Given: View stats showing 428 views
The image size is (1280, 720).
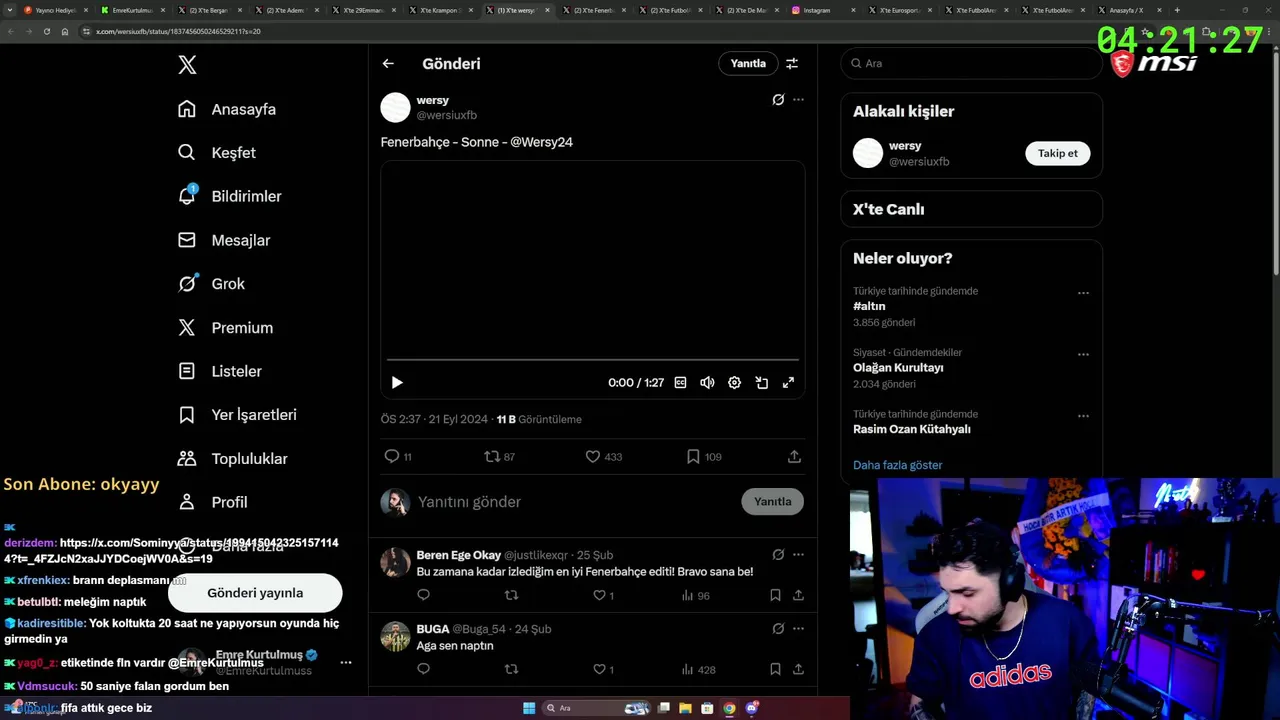Looking at the screenshot, I should [x=698, y=669].
